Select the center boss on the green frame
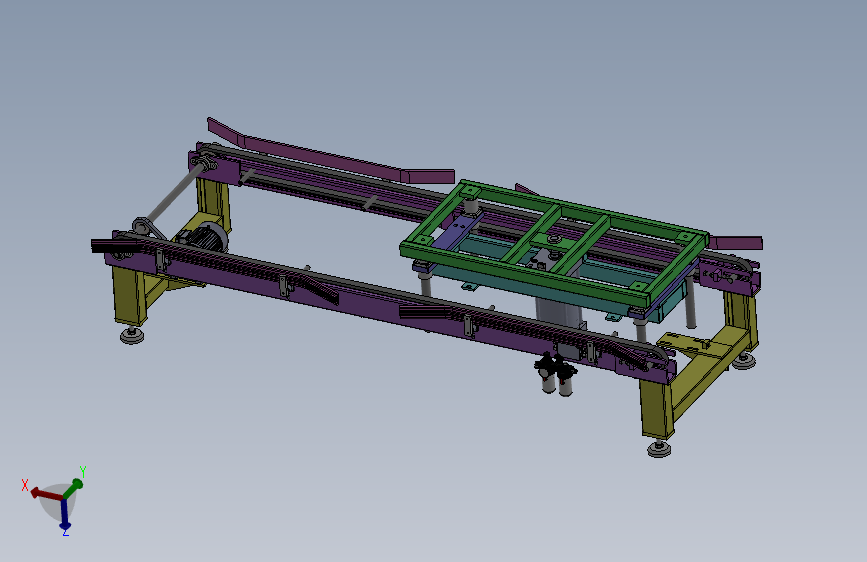 [553, 239]
